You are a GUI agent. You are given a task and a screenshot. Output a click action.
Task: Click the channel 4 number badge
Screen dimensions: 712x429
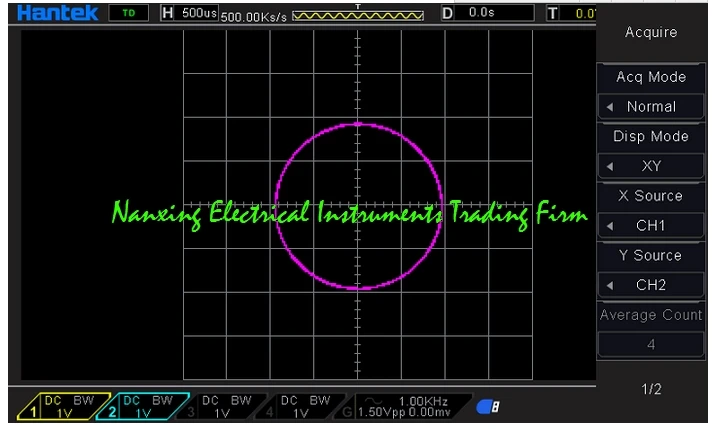point(270,412)
